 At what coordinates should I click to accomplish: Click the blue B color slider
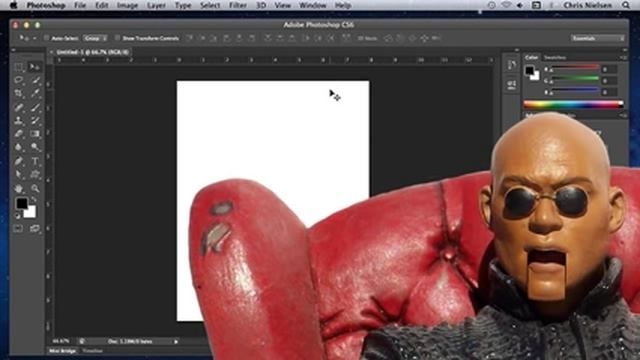pyautogui.click(x=576, y=90)
